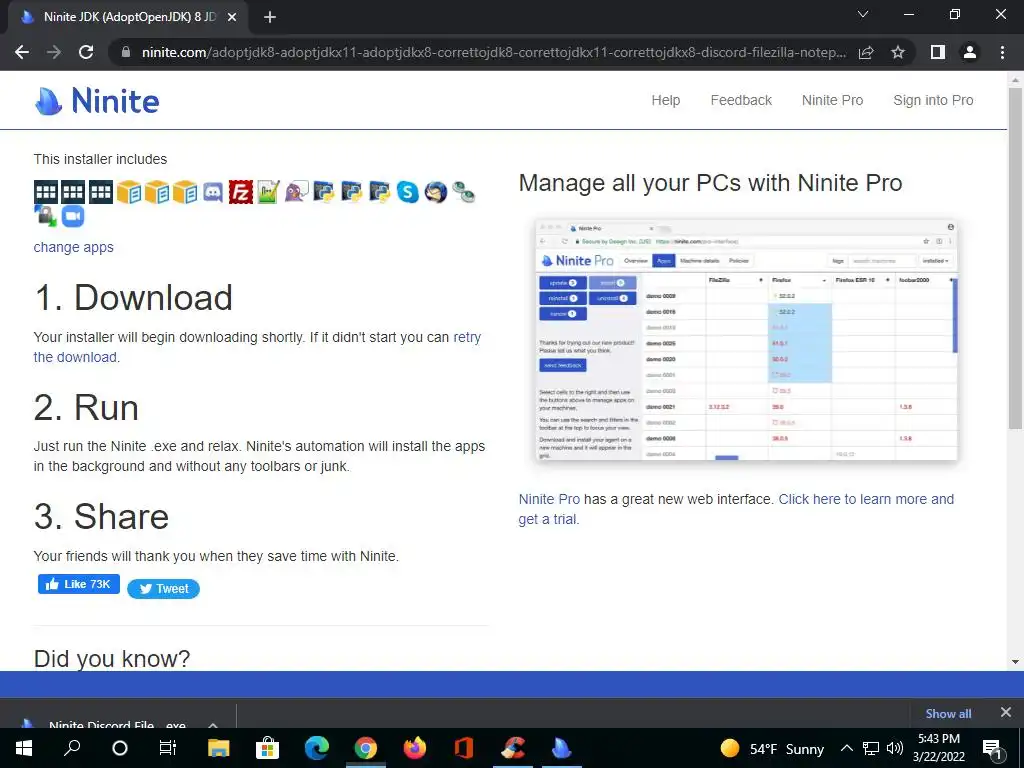Screen dimensions: 1024x768
Task: Bookmark this page with the star icon
Action: (x=898, y=52)
